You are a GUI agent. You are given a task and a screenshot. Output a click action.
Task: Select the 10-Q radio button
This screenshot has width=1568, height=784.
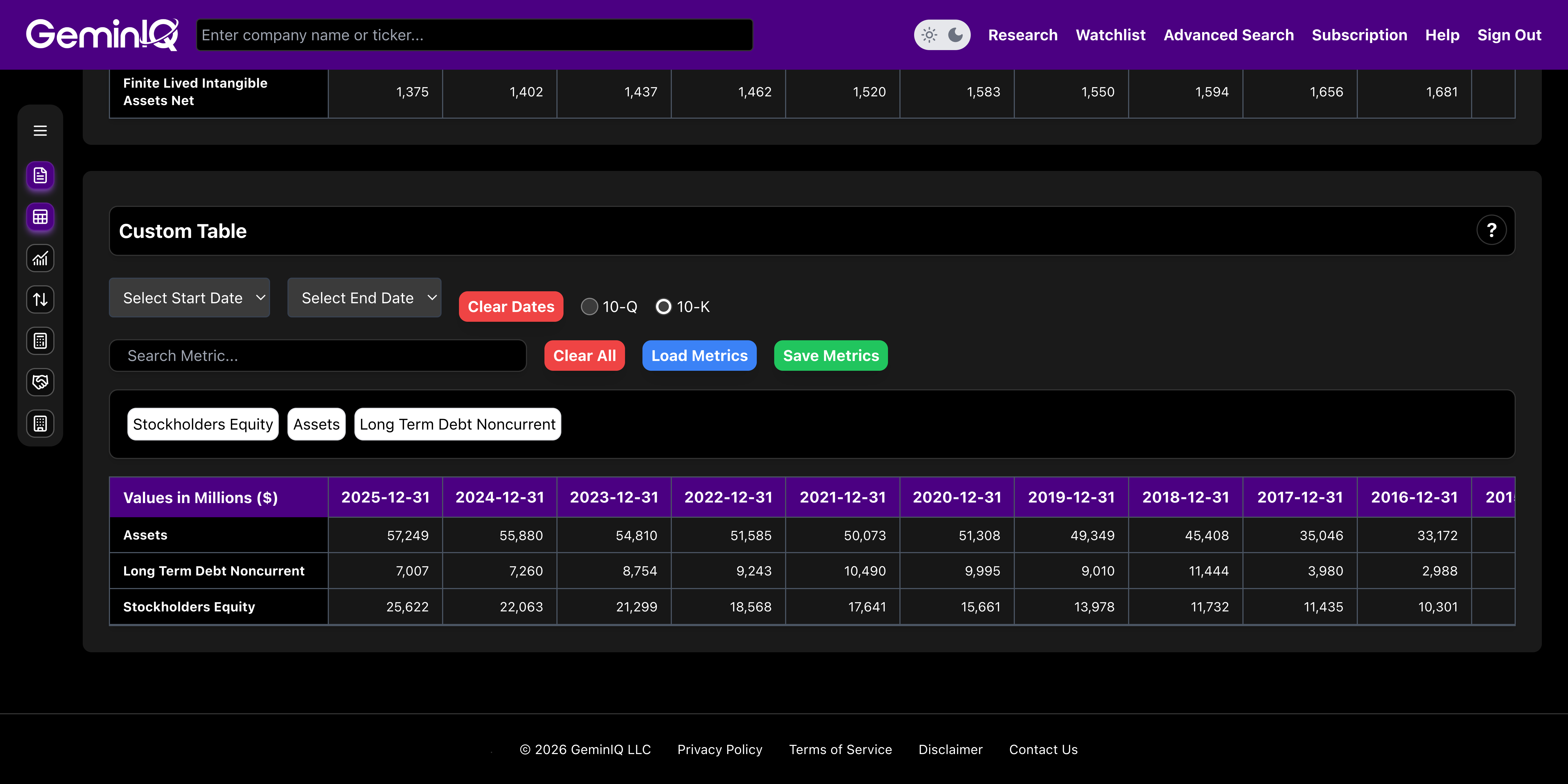589,307
